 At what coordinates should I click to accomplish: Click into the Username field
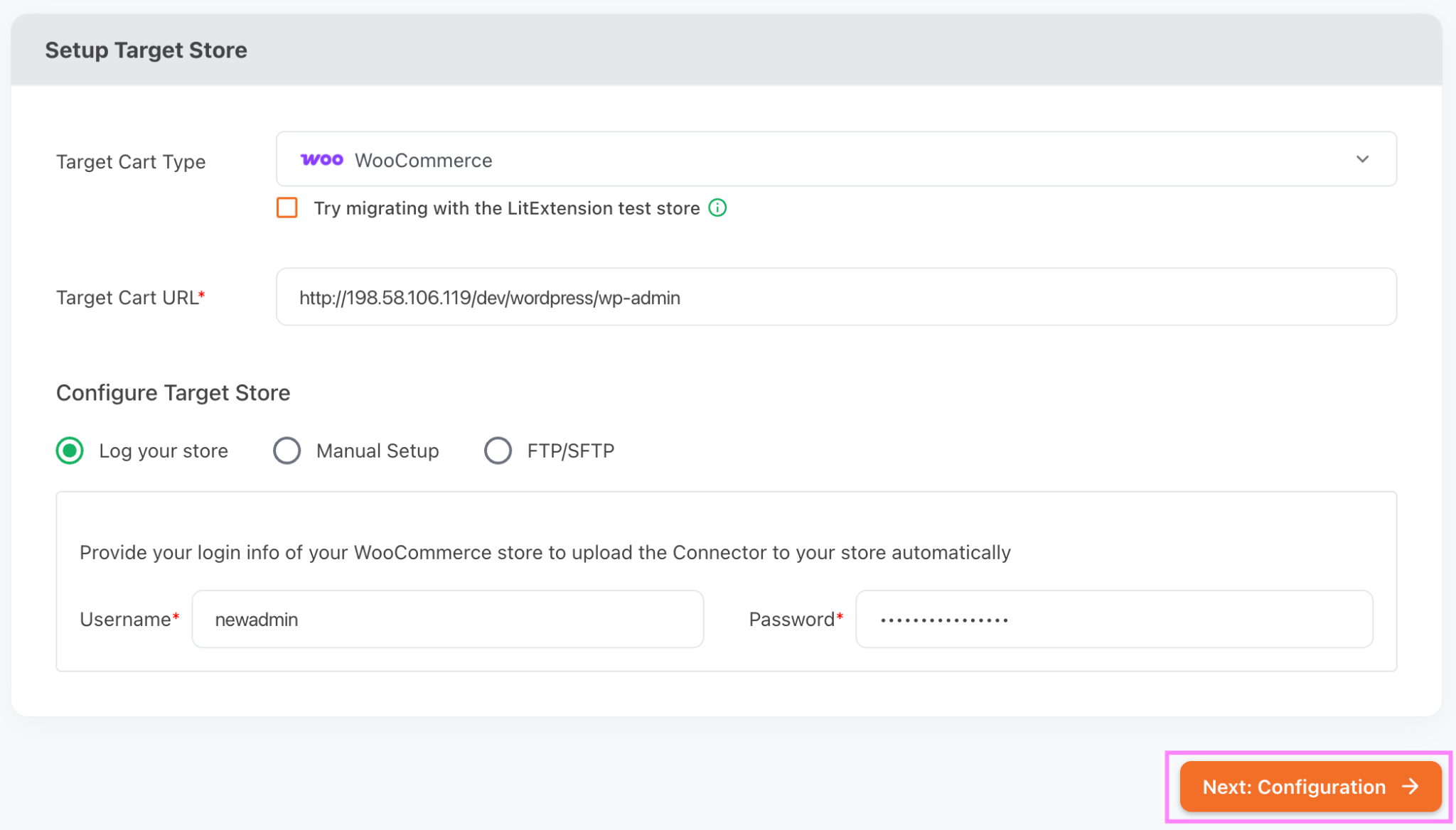(x=448, y=619)
